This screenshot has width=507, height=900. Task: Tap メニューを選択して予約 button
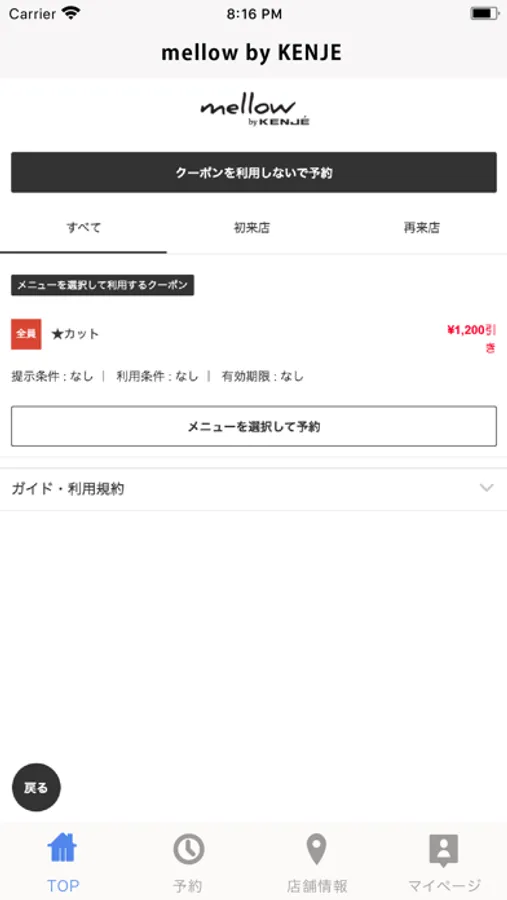click(254, 426)
